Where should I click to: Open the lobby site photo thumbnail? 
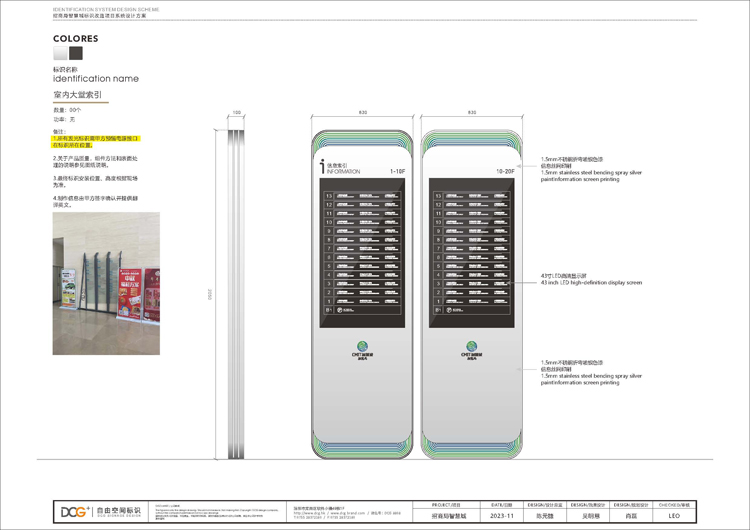coord(106,270)
